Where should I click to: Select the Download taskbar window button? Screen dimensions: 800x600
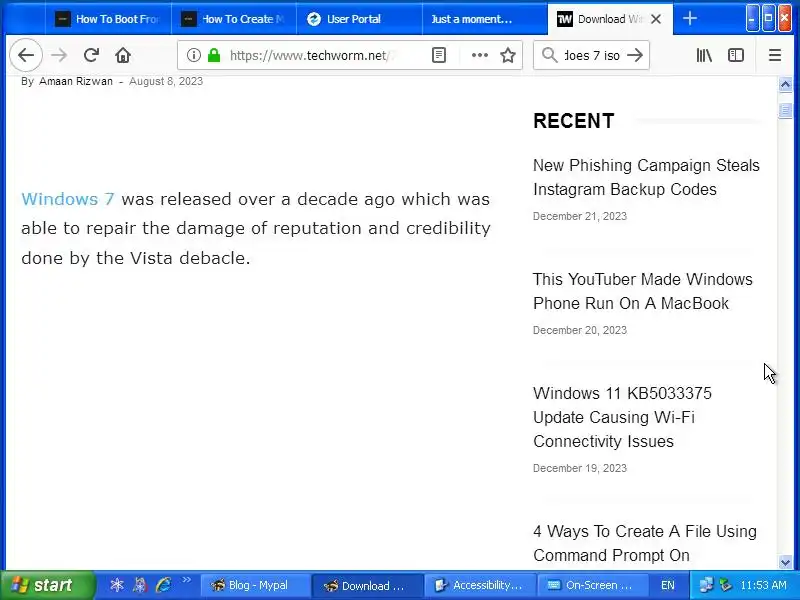(367, 585)
